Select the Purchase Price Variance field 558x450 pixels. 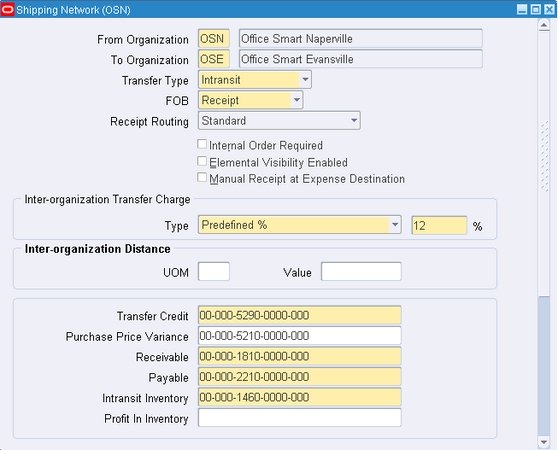pos(300,336)
